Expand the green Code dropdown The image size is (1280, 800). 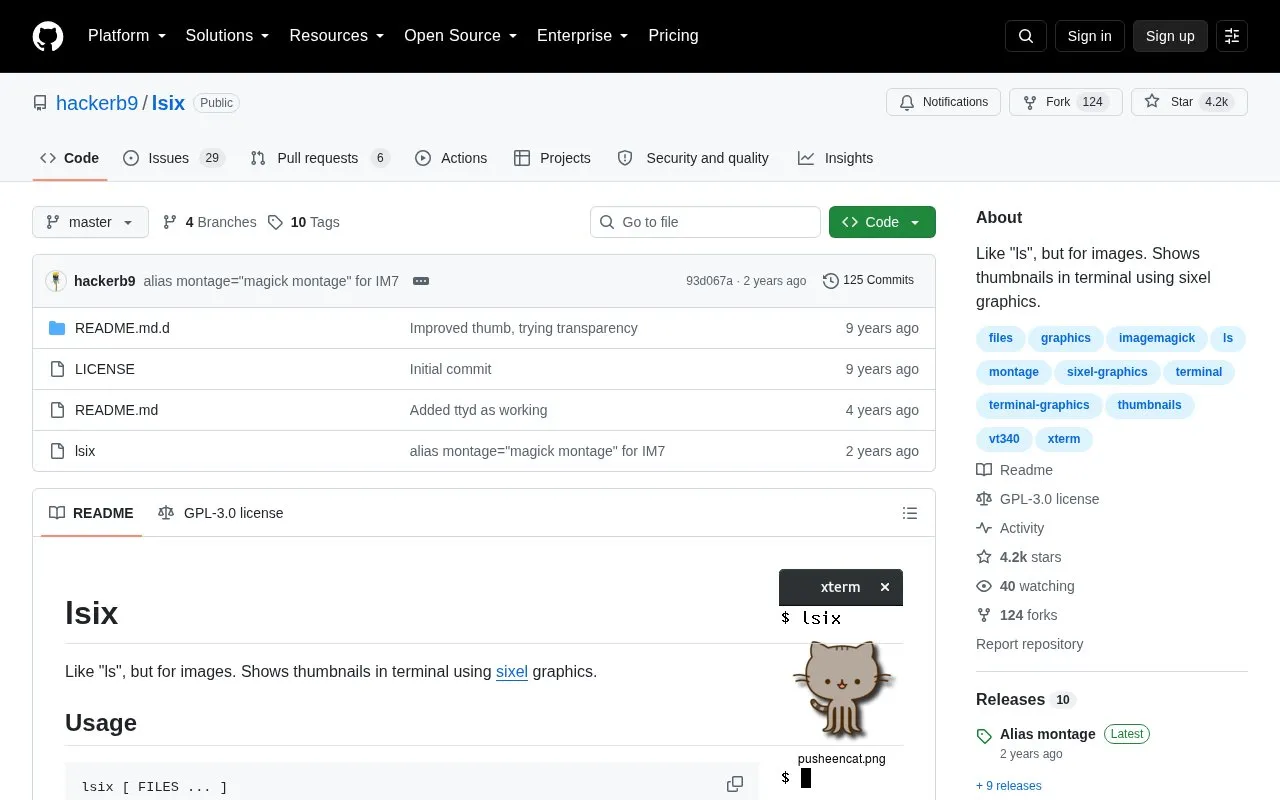pyautogui.click(x=882, y=222)
